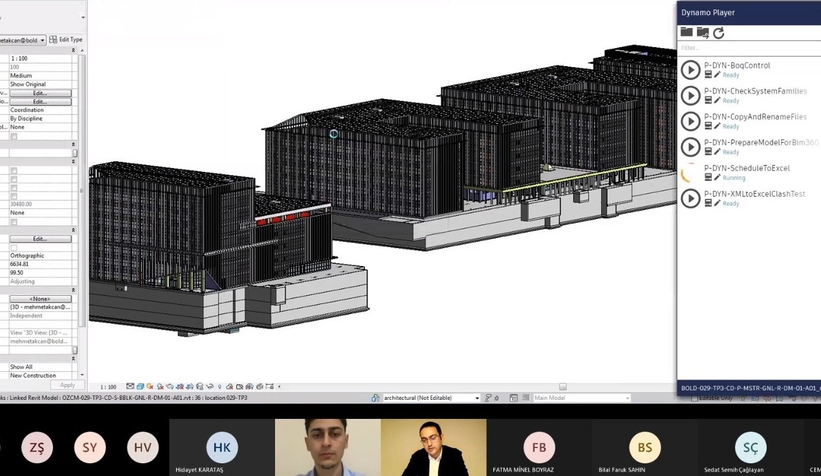
Task: Refresh the Dynamo Player script list
Action: (x=718, y=33)
